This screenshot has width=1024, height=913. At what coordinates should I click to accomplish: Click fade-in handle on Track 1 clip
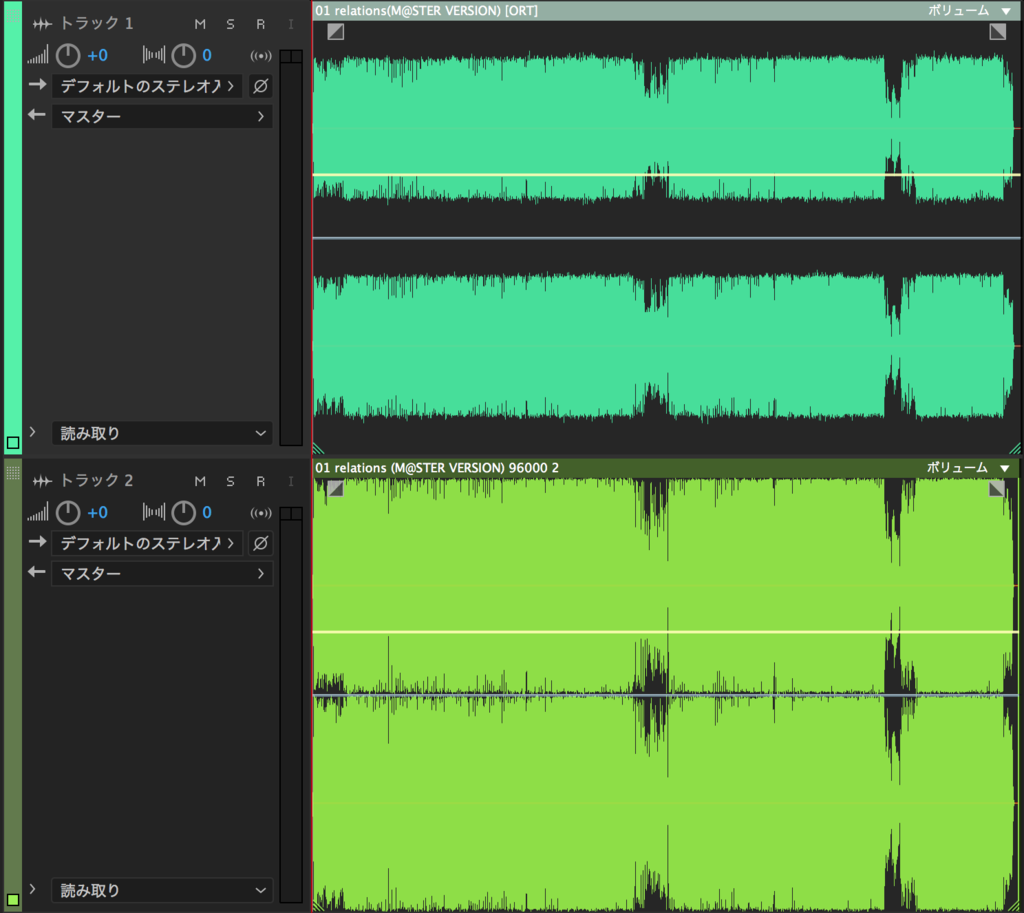pos(336,31)
